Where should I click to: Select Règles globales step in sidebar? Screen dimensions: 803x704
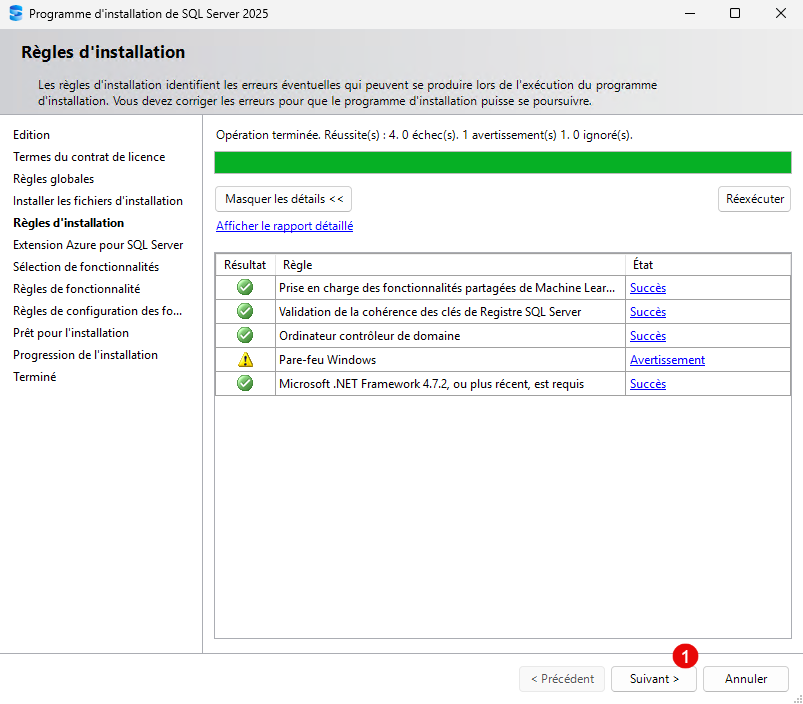point(54,179)
